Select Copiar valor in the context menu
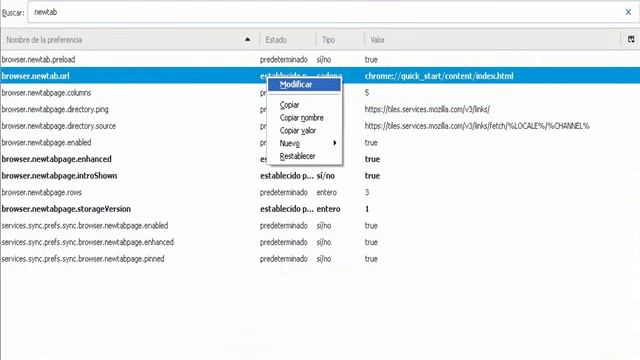Image resolution: width=640 pixels, height=360 pixels. pos(298,131)
